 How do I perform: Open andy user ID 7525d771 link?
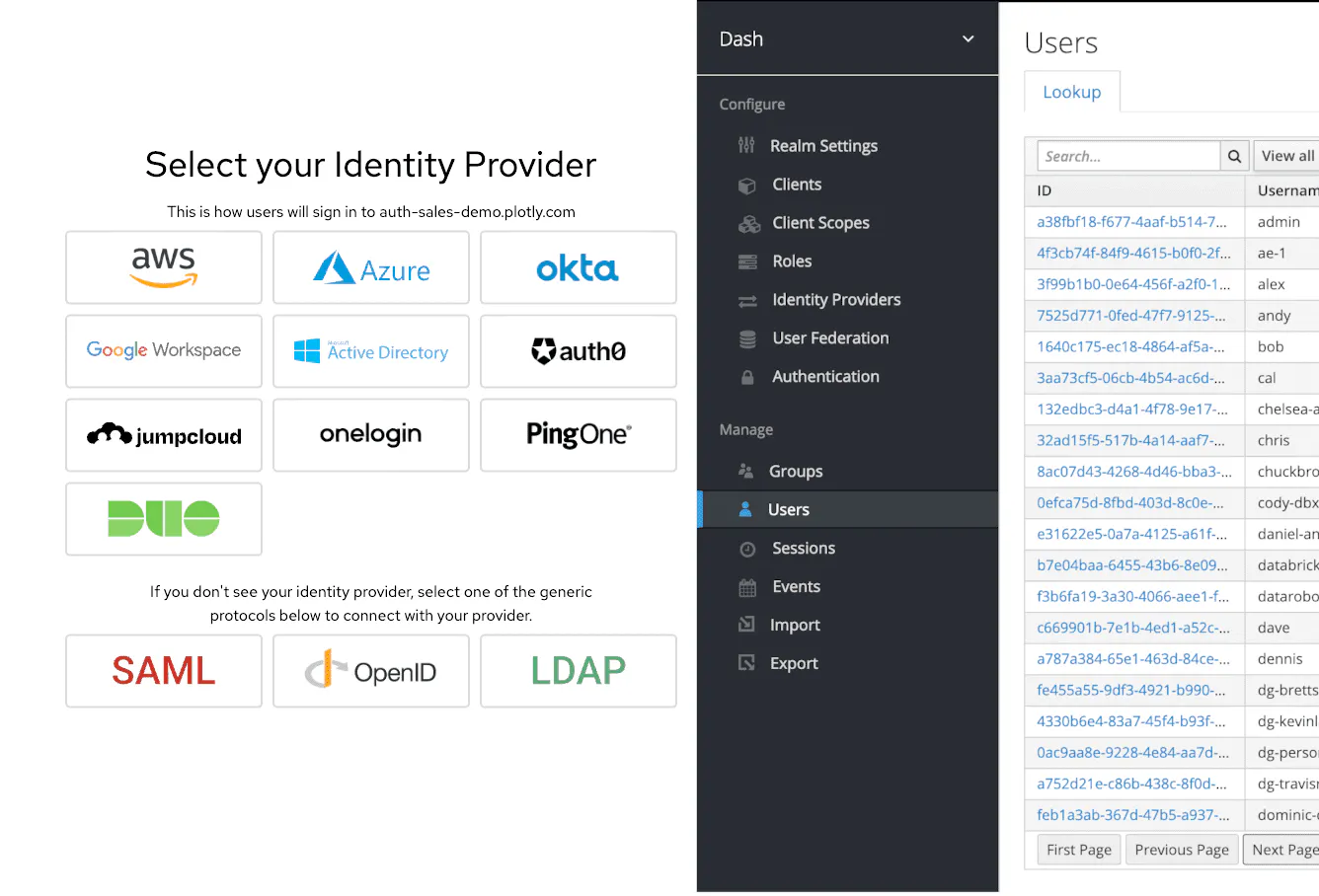(1131, 316)
